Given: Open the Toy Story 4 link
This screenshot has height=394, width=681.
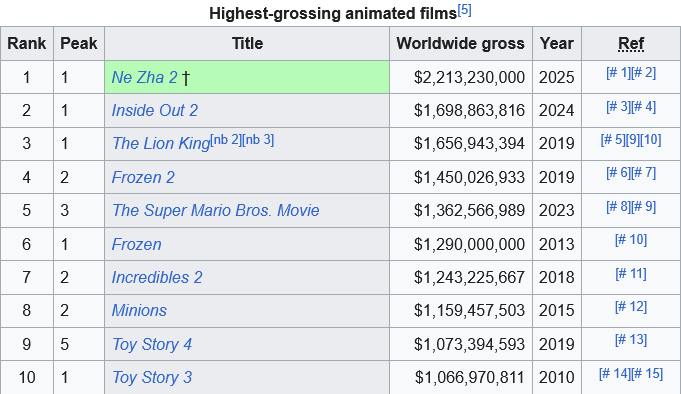Looking at the screenshot, I should point(152,344).
